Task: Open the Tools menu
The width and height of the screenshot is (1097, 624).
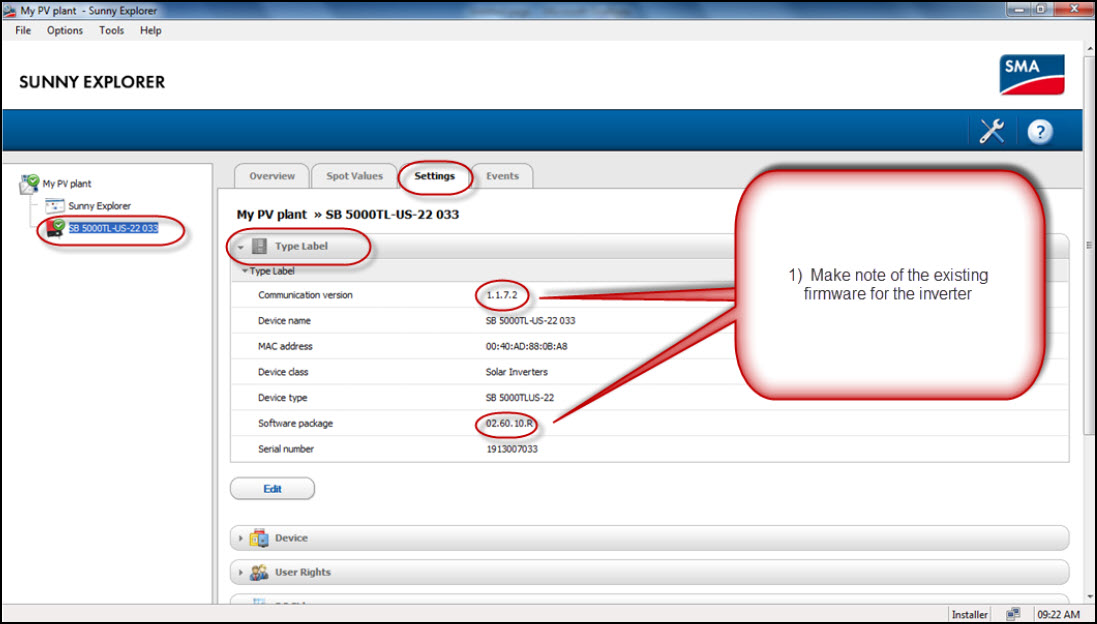Action: (111, 31)
